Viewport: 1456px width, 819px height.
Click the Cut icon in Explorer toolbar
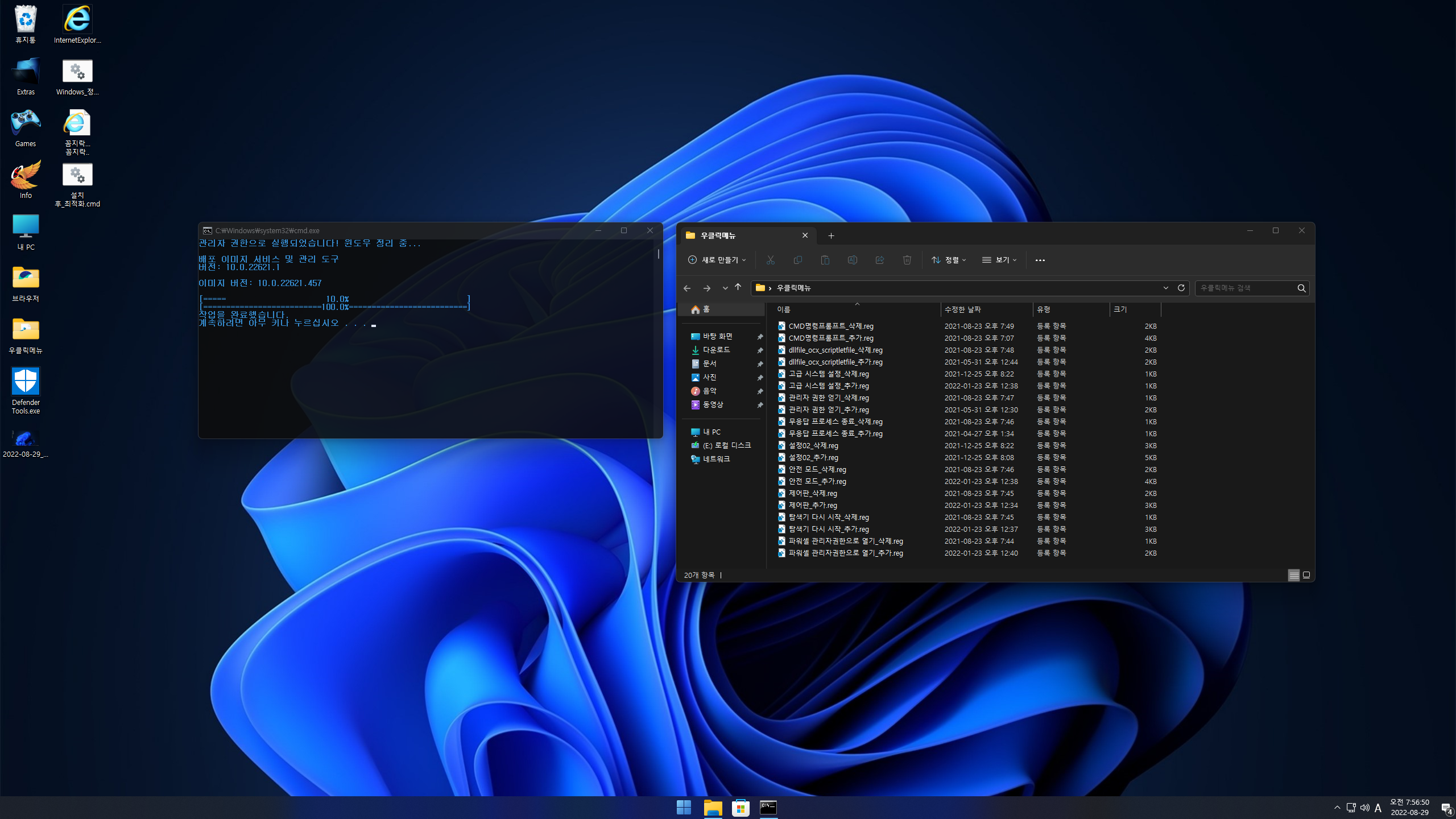pyautogui.click(x=771, y=260)
